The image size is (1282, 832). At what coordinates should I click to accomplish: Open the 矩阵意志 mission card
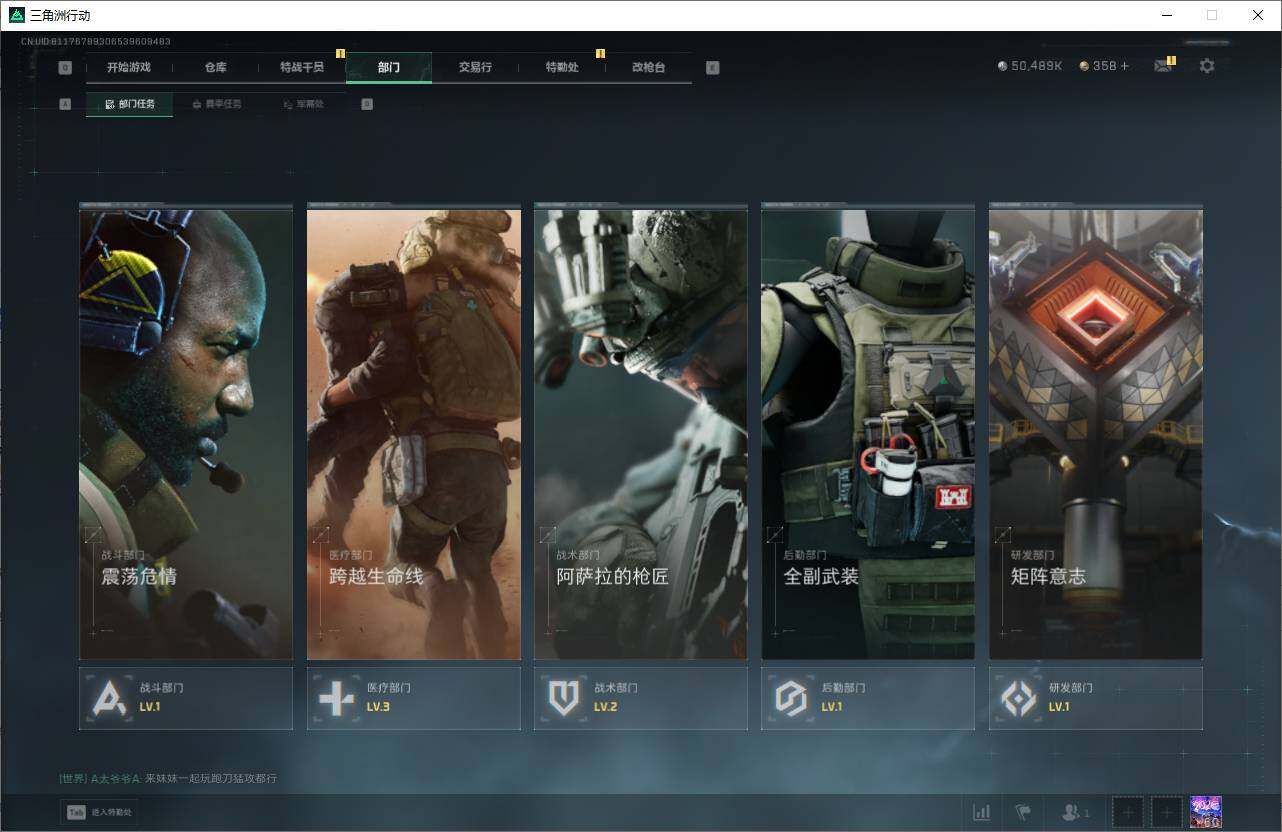click(x=1095, y=433)
